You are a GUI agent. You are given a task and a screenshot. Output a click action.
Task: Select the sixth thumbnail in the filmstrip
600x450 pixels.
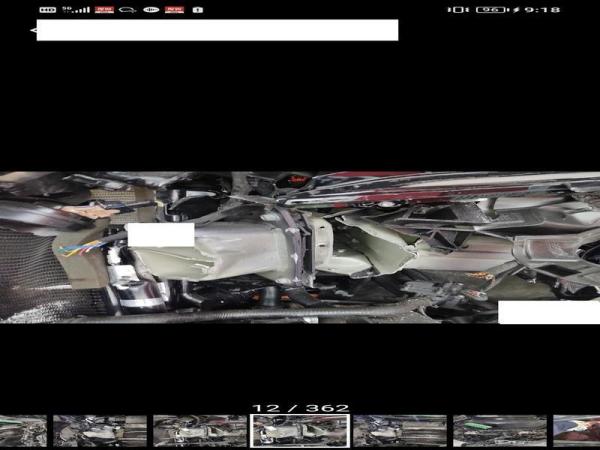(x=500, y=431)
